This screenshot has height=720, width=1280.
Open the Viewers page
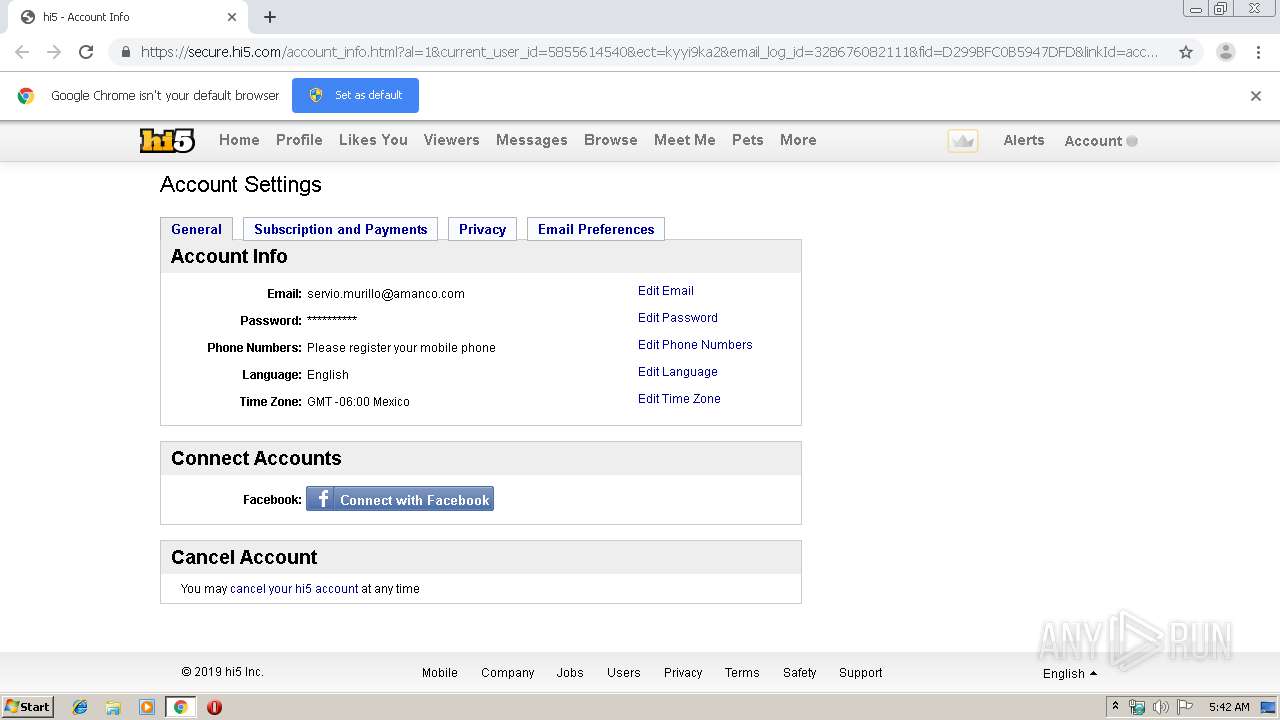point(451,140)
